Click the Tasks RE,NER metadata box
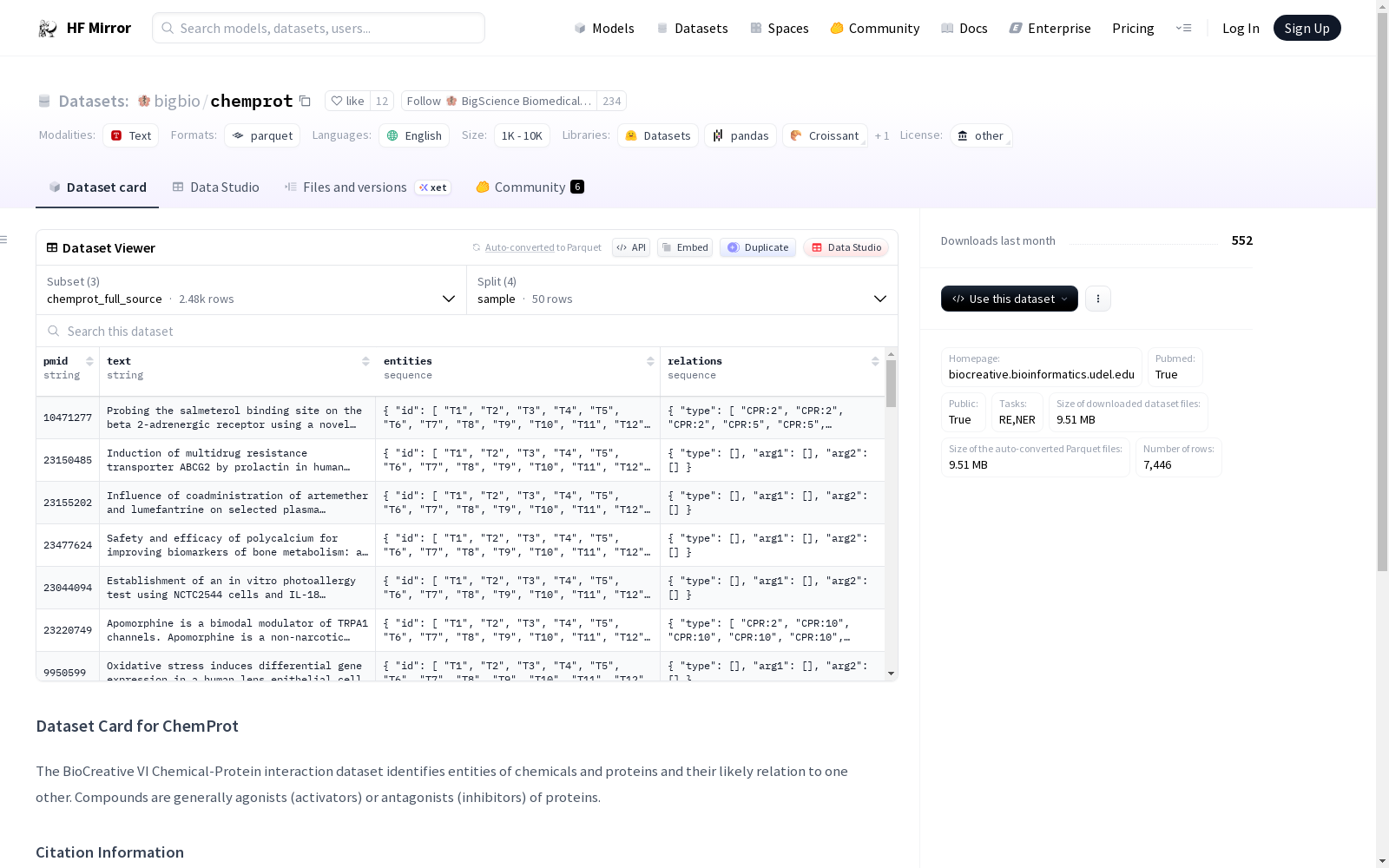The width and height of the screenshot is (1389, 868). tap(1017, 412)
